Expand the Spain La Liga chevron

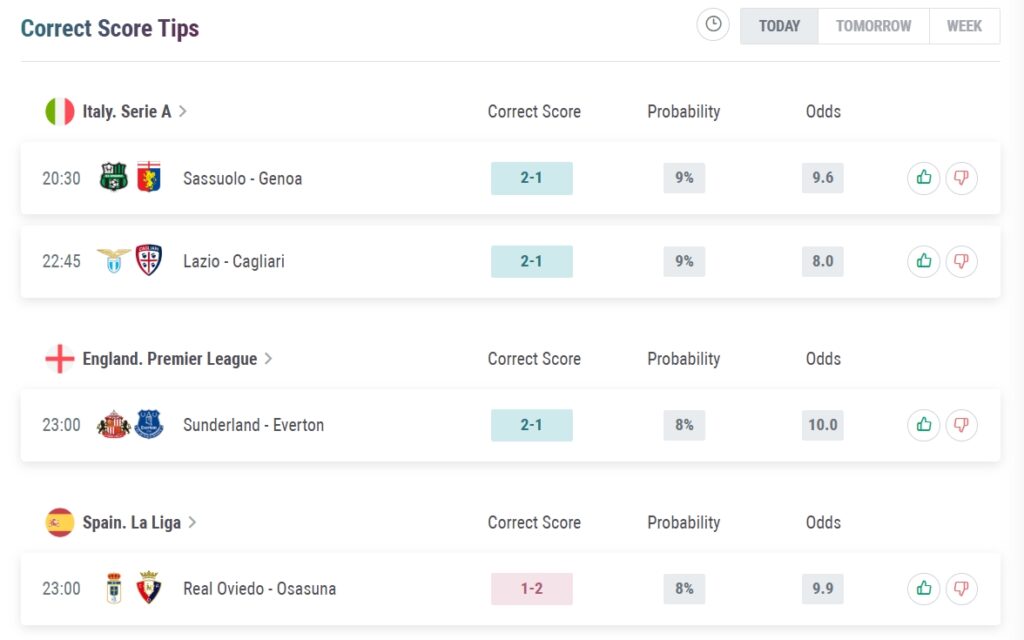(x=193, y=521)
